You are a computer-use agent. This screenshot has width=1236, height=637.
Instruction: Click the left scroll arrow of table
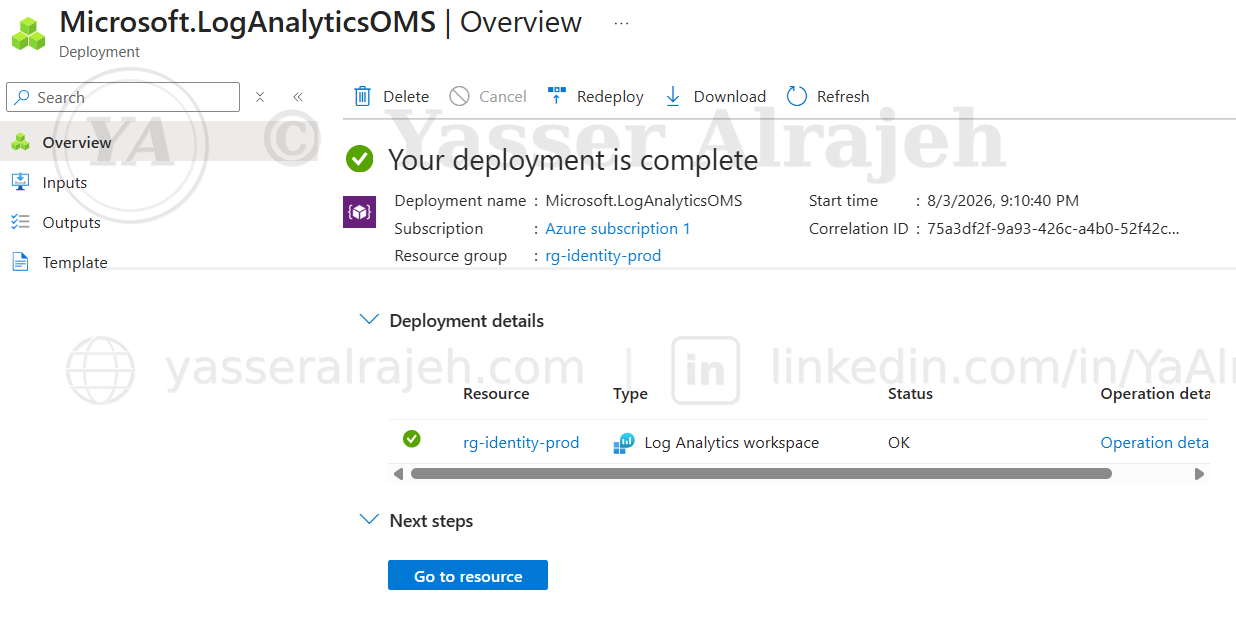click(x=398, y=474)
